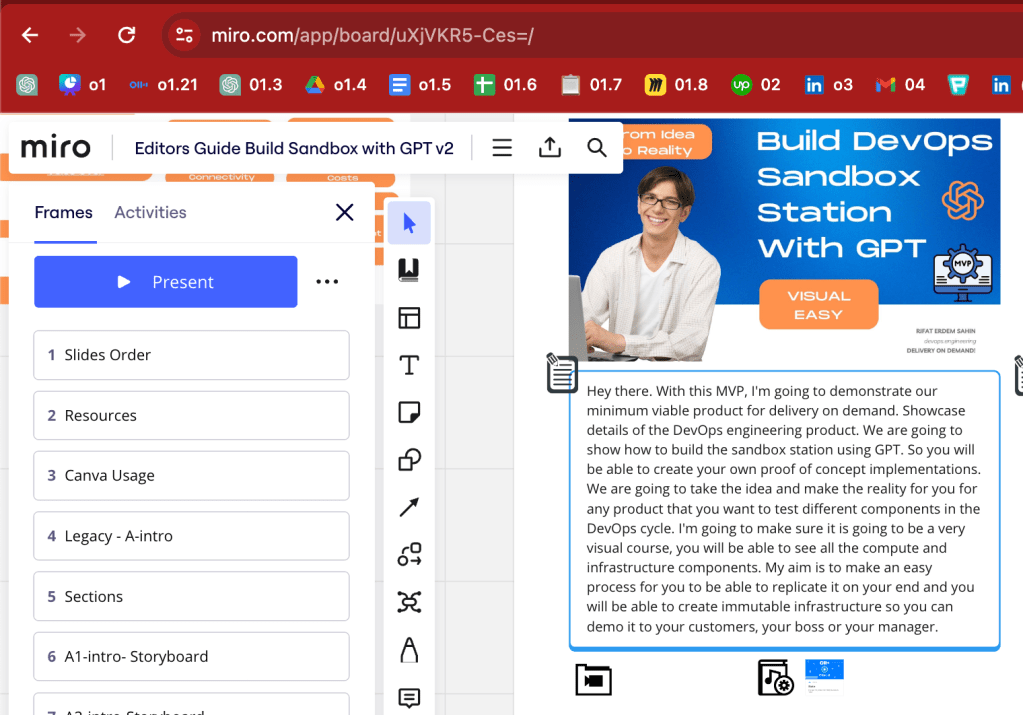Select the cursor tool in Miro toolbar

tap(409, 223)
